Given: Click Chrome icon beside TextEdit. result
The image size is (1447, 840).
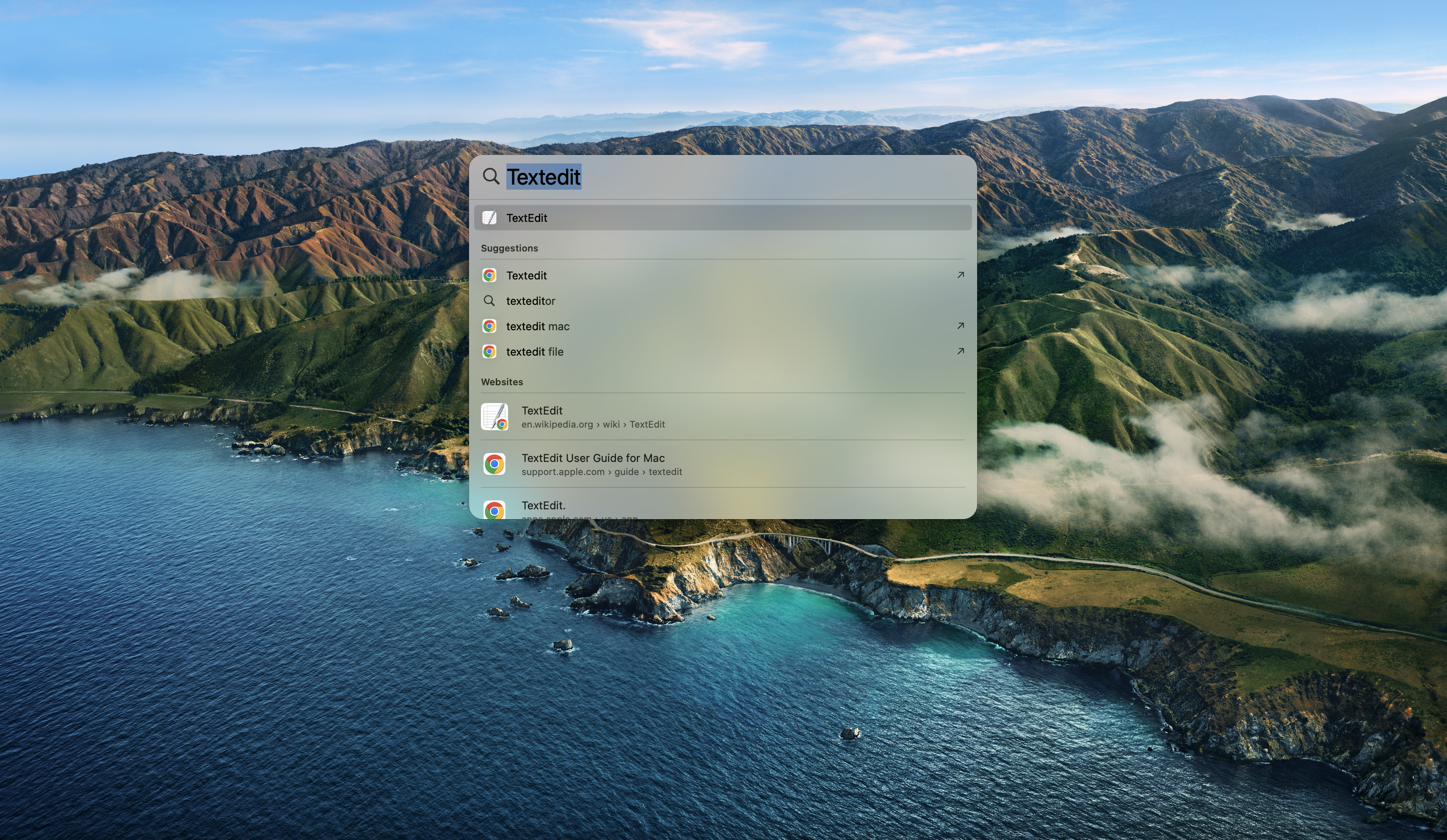Looking at the screenshot, I should coord(494,509).
